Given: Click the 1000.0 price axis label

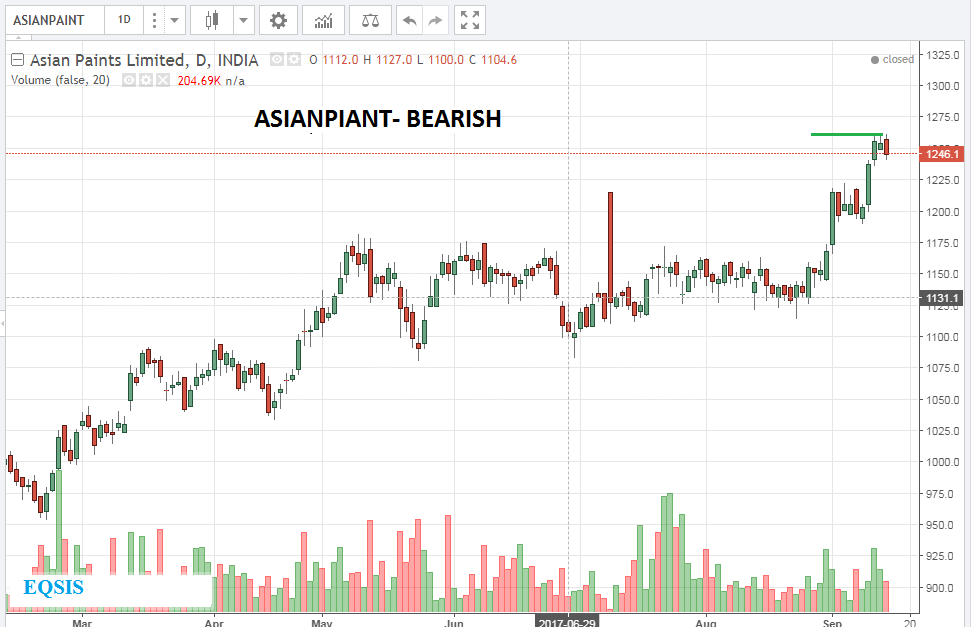Looking at the screenshot, I should point(943,462).
